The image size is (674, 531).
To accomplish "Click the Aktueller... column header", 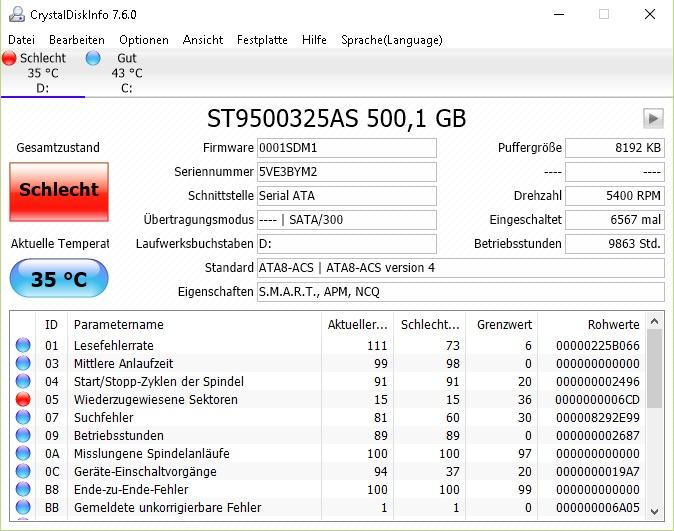I will coord(357,325).
